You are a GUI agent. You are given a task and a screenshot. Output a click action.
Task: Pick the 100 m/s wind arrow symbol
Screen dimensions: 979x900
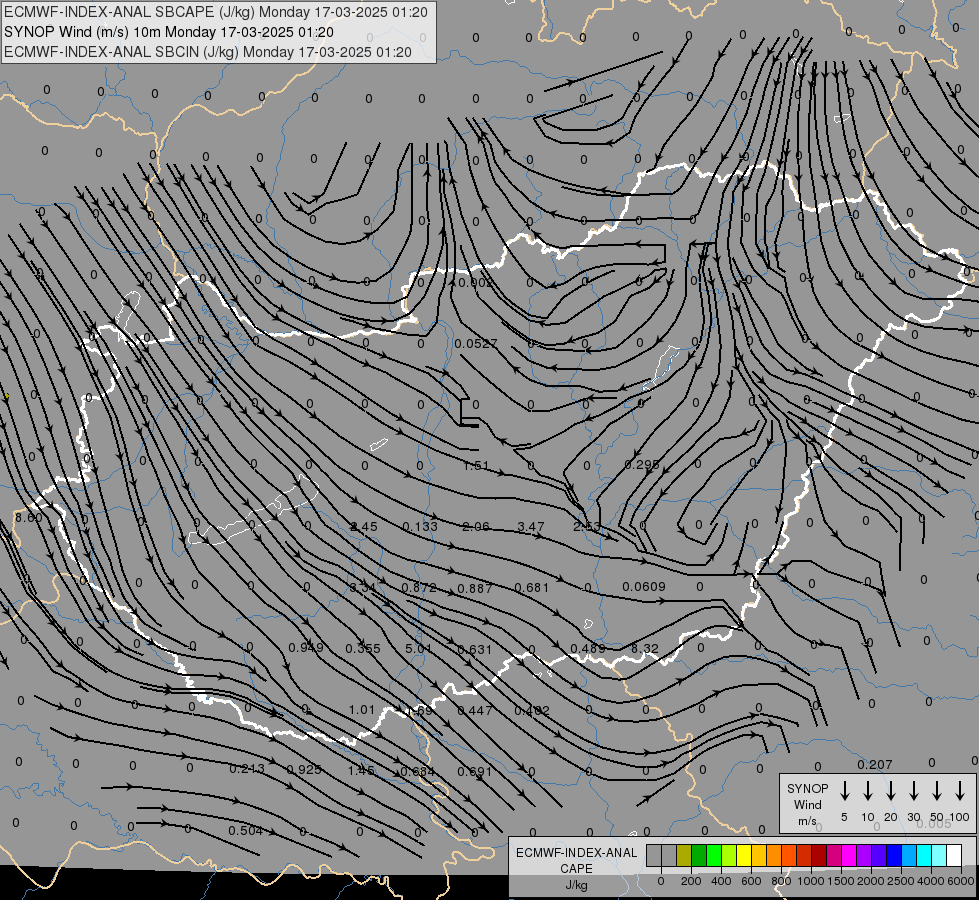(960, 791)
